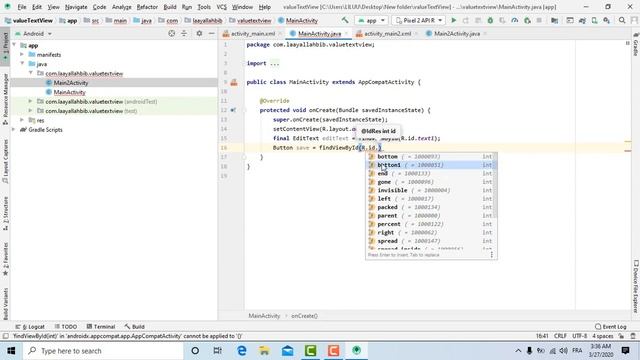The height and width of the screenshot is (360, 640).
Task: Open the Refactor menu
Action: tap(147, 7)
